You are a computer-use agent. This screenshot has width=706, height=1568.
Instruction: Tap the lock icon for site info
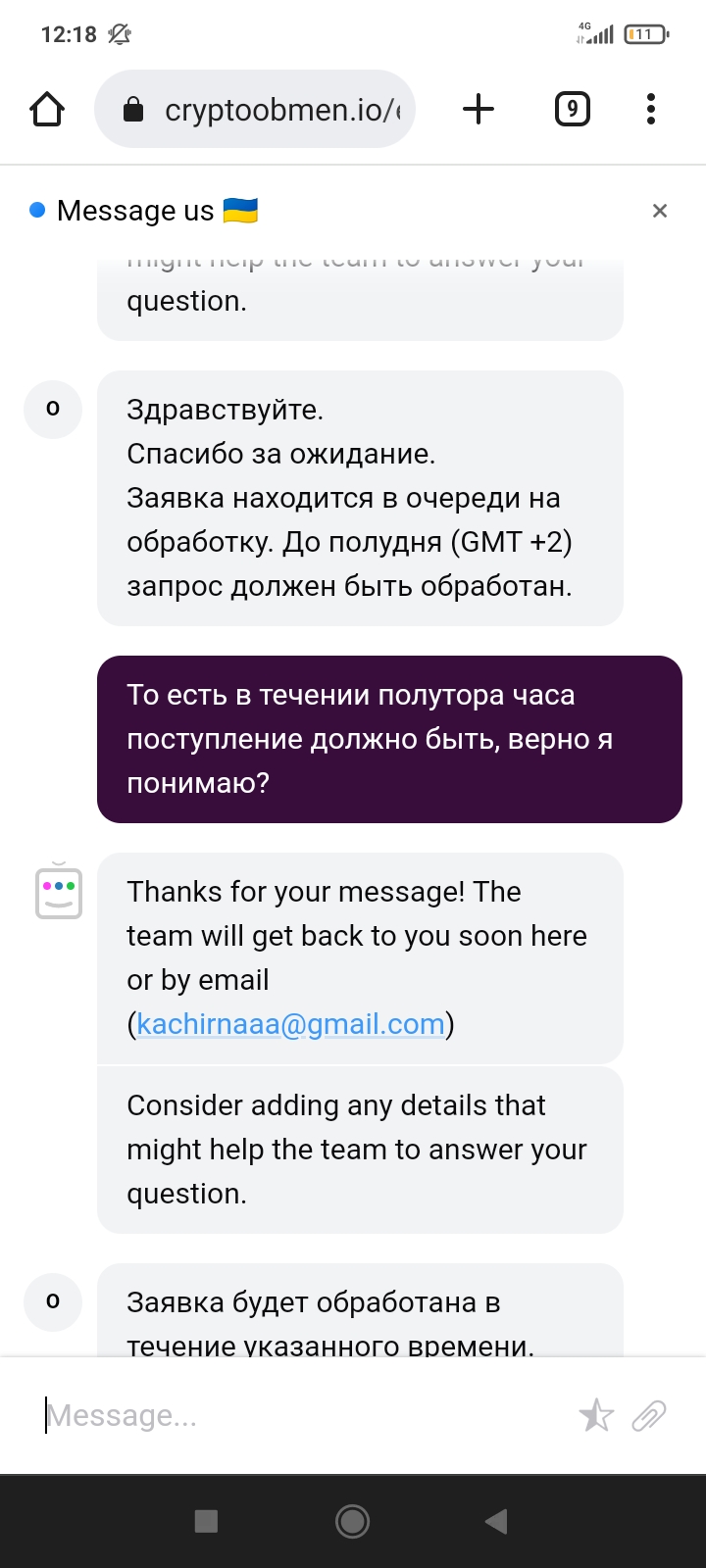[x=133, y=110]
